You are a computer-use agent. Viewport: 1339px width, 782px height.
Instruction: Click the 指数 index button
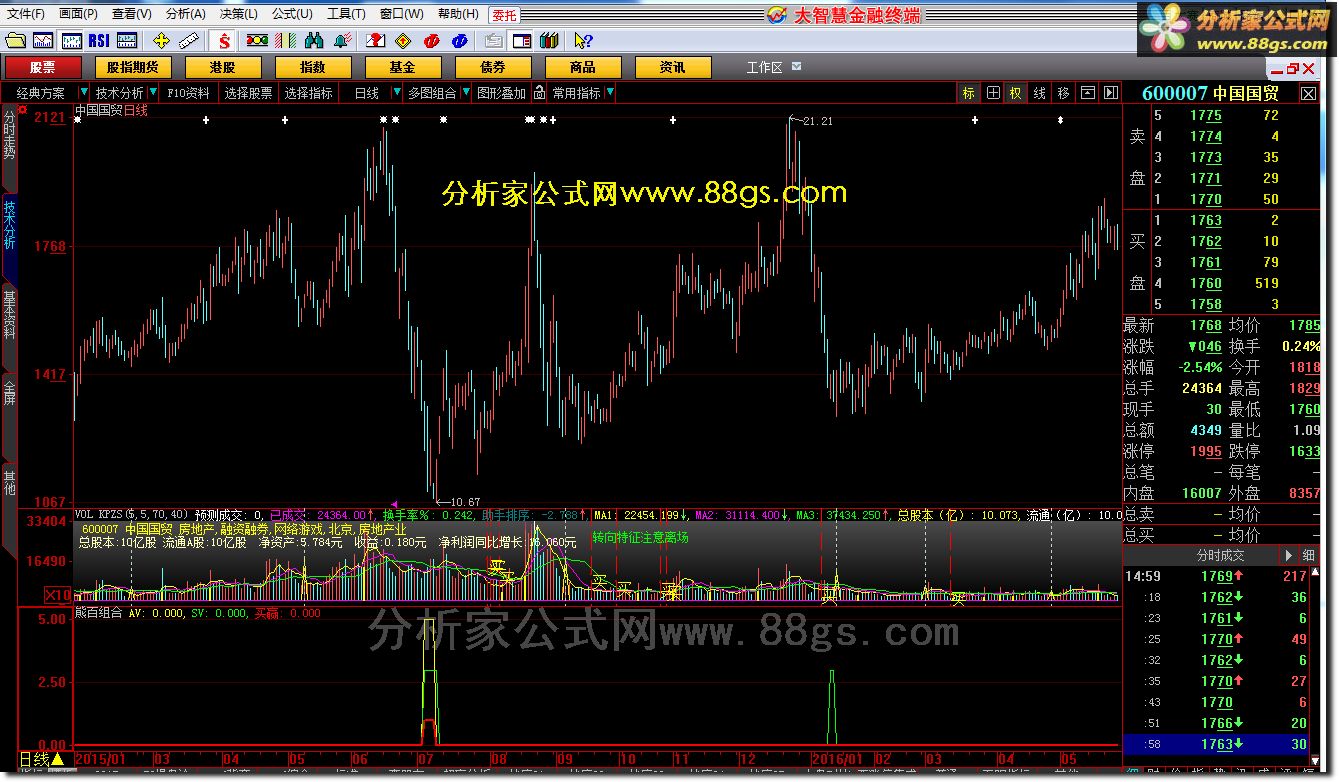313,67
